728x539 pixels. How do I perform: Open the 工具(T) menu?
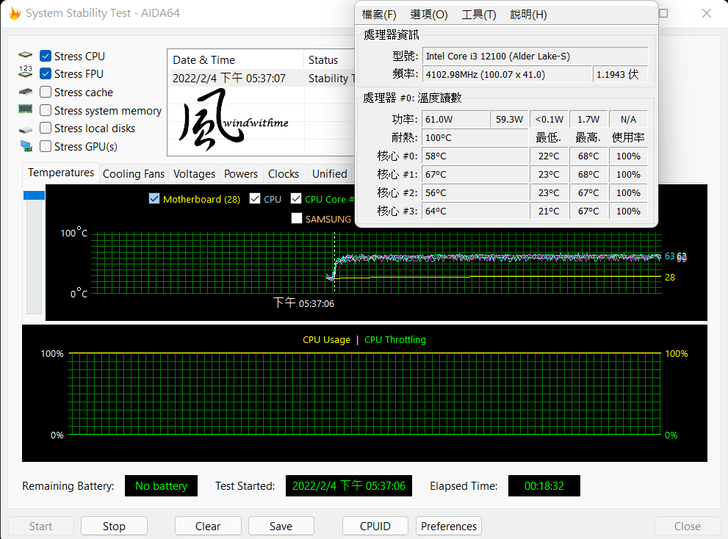click(x=479, y=14)
